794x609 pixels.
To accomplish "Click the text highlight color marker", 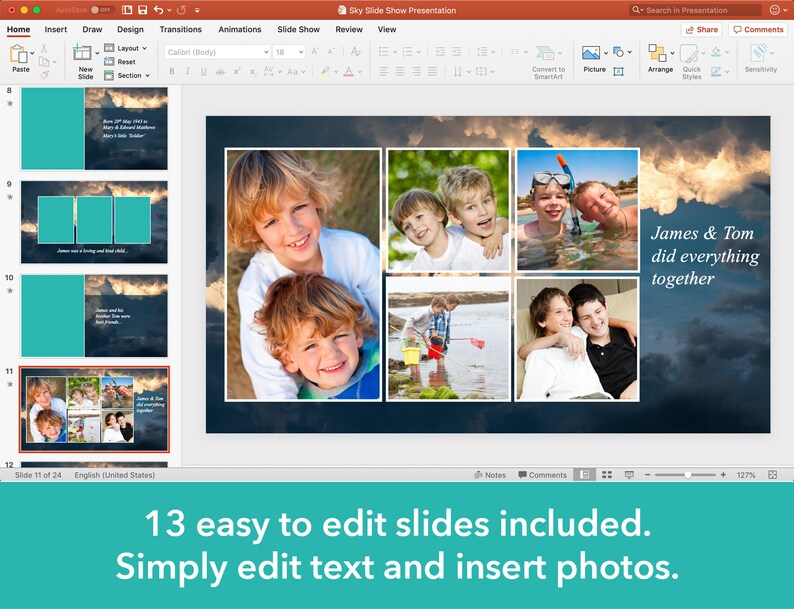I will pyautogui.click(x=325, y=72).
